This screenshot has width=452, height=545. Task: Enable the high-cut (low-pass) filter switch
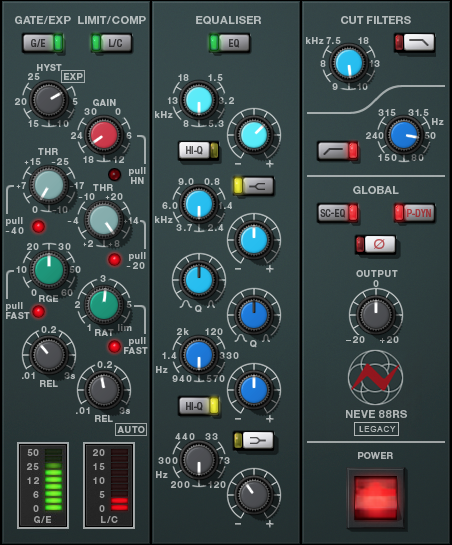coord(414,42)
